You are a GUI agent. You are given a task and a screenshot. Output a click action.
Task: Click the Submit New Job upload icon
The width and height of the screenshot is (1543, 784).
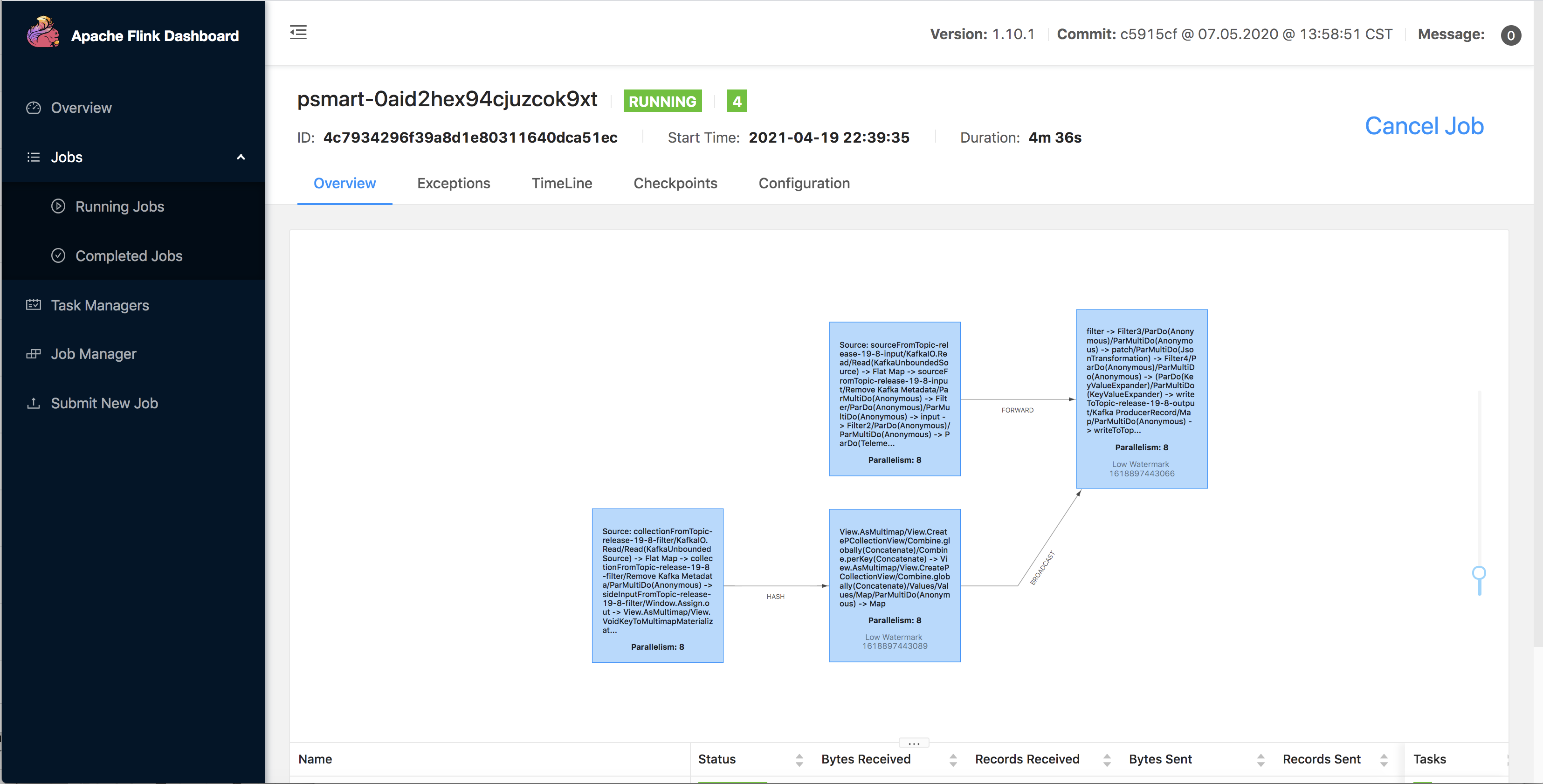34,403
